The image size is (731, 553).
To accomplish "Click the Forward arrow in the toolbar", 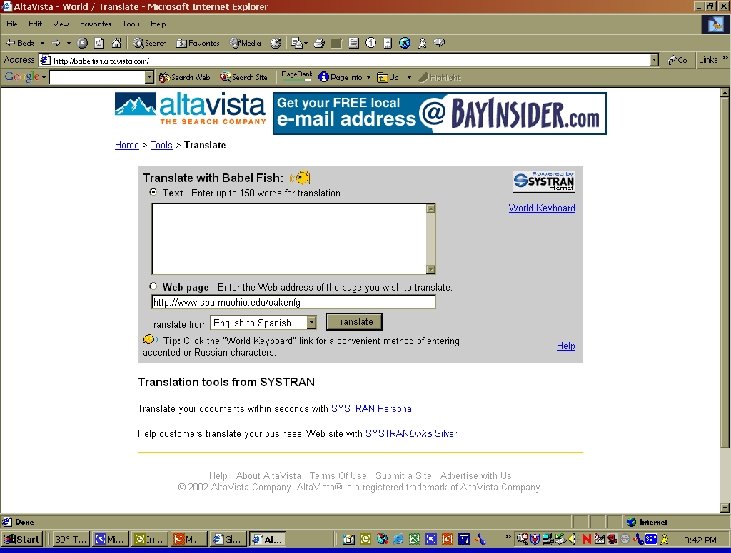I will [56, 43].
